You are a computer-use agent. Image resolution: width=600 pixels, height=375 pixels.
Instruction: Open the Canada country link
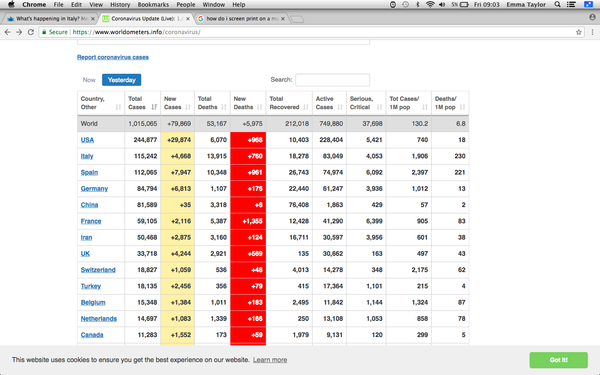click(x=92, y=335)
